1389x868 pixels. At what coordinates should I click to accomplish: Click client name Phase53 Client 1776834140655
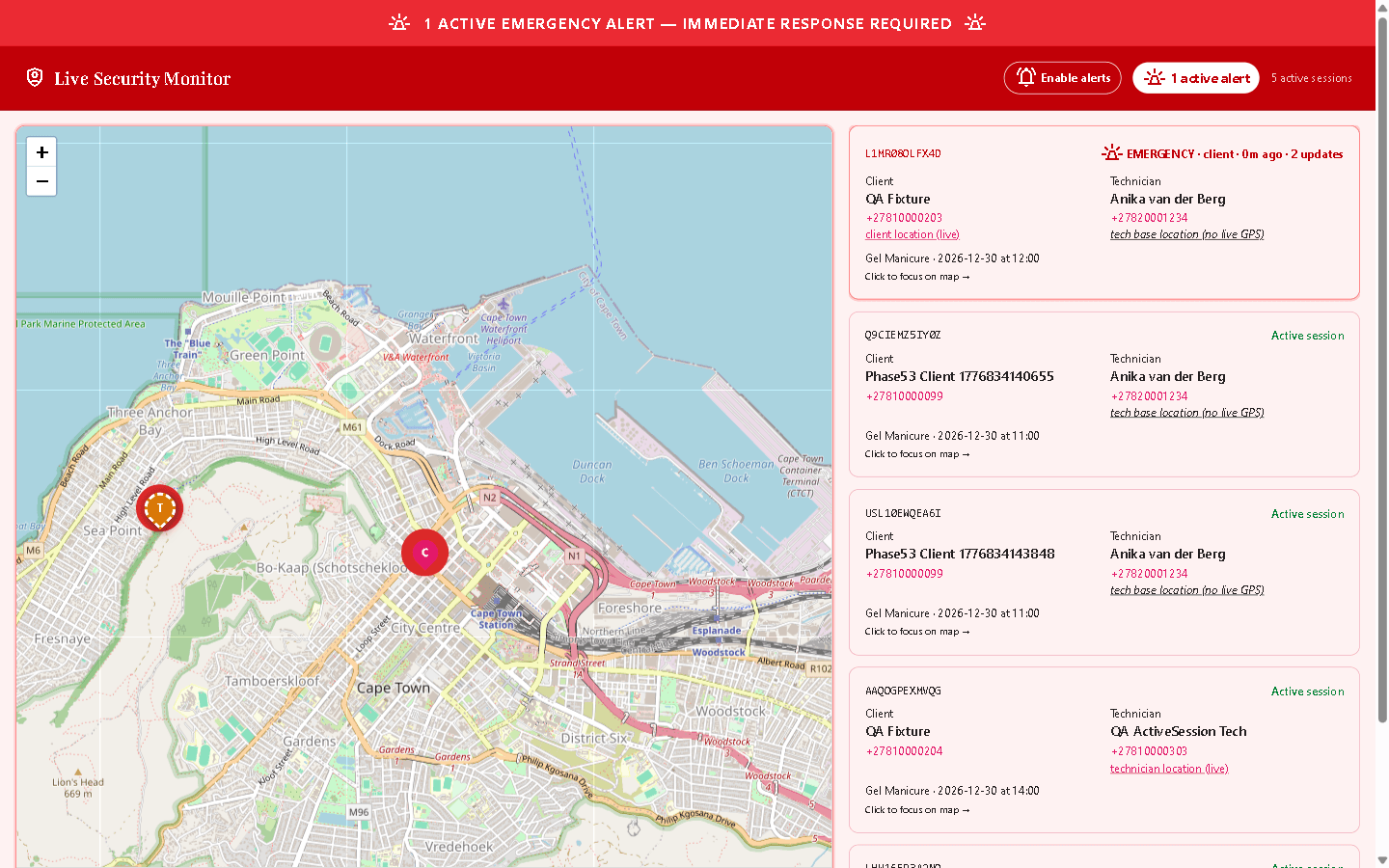960,376
